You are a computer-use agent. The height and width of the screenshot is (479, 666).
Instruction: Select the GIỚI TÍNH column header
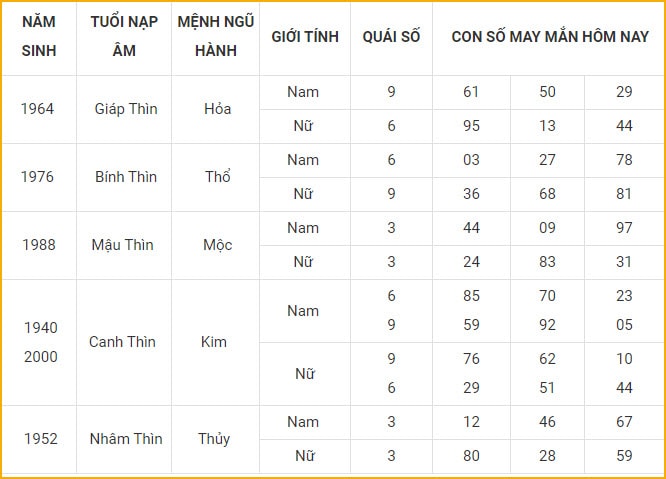point(305,37)
